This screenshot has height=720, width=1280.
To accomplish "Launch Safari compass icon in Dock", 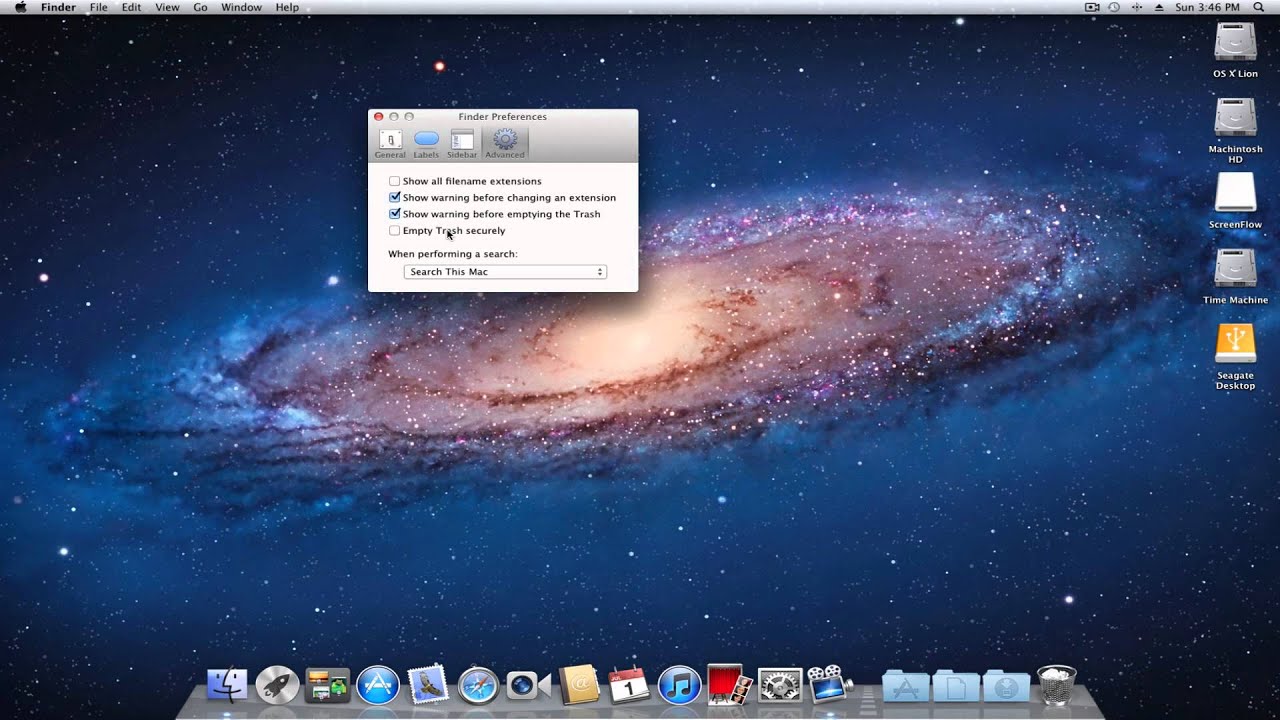I will click(x=478, y=685).
